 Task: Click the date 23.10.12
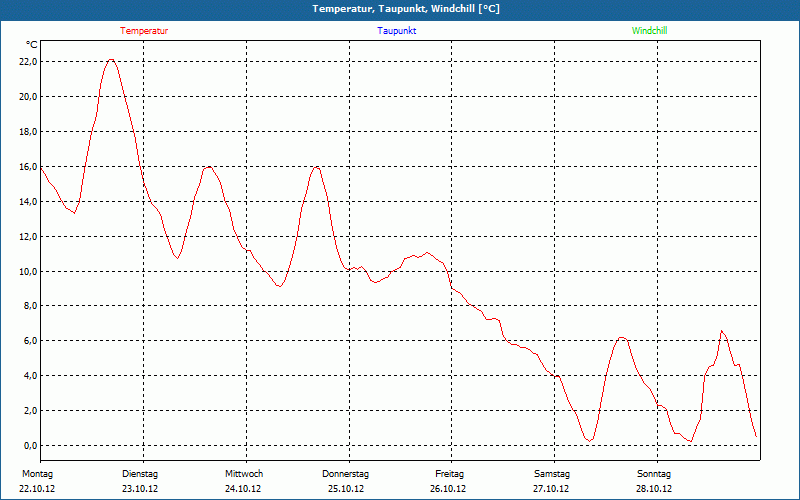pos(140,489)
